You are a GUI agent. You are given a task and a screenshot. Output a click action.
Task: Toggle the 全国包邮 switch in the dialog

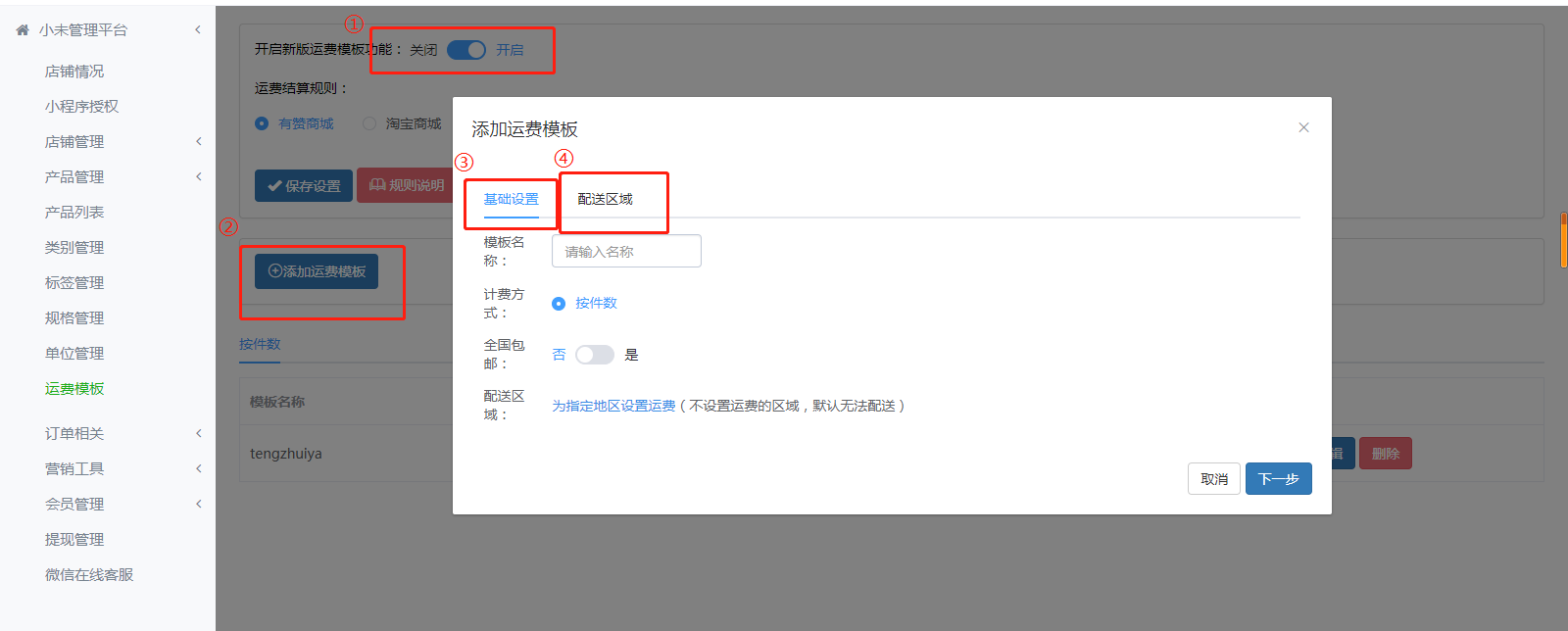click(594, 355)
